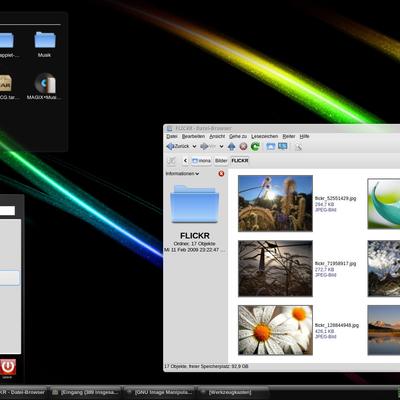The width and height of the screenshot is (400, 400).
Task: Open the Lesezeichen menu
Action: pos(265,136)
